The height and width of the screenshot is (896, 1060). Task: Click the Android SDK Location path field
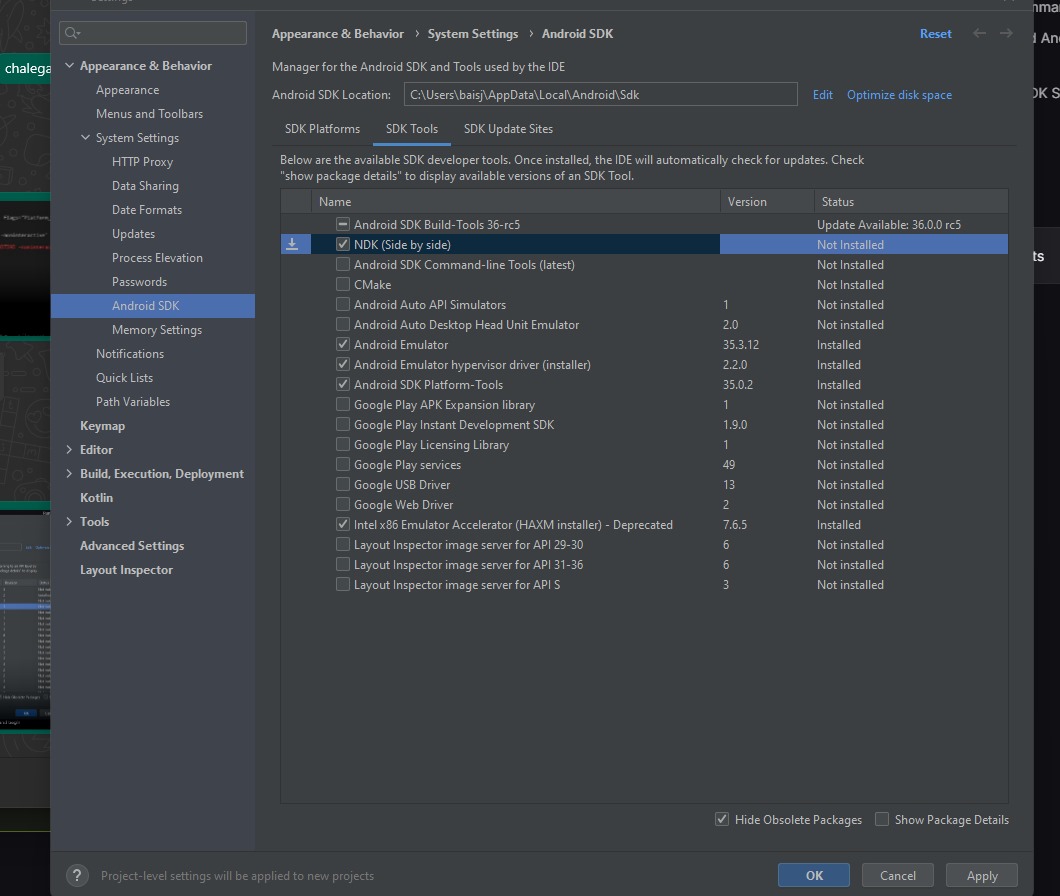click(600, 95)
